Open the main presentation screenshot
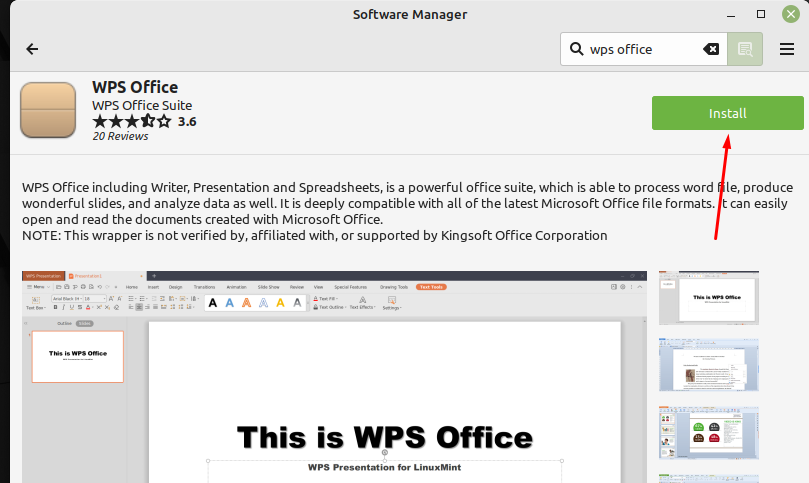The height and width of the screenshot is (483, 809). 334,377
